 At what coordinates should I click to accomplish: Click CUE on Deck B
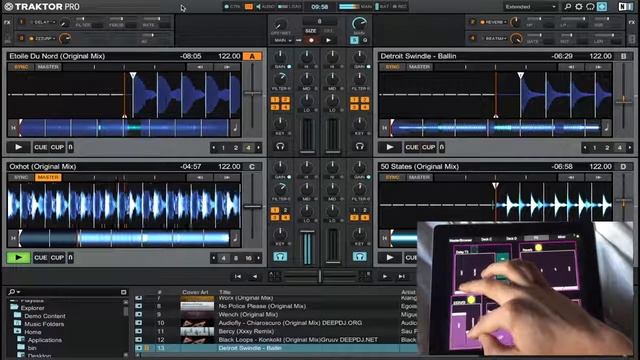coord(412,147)
